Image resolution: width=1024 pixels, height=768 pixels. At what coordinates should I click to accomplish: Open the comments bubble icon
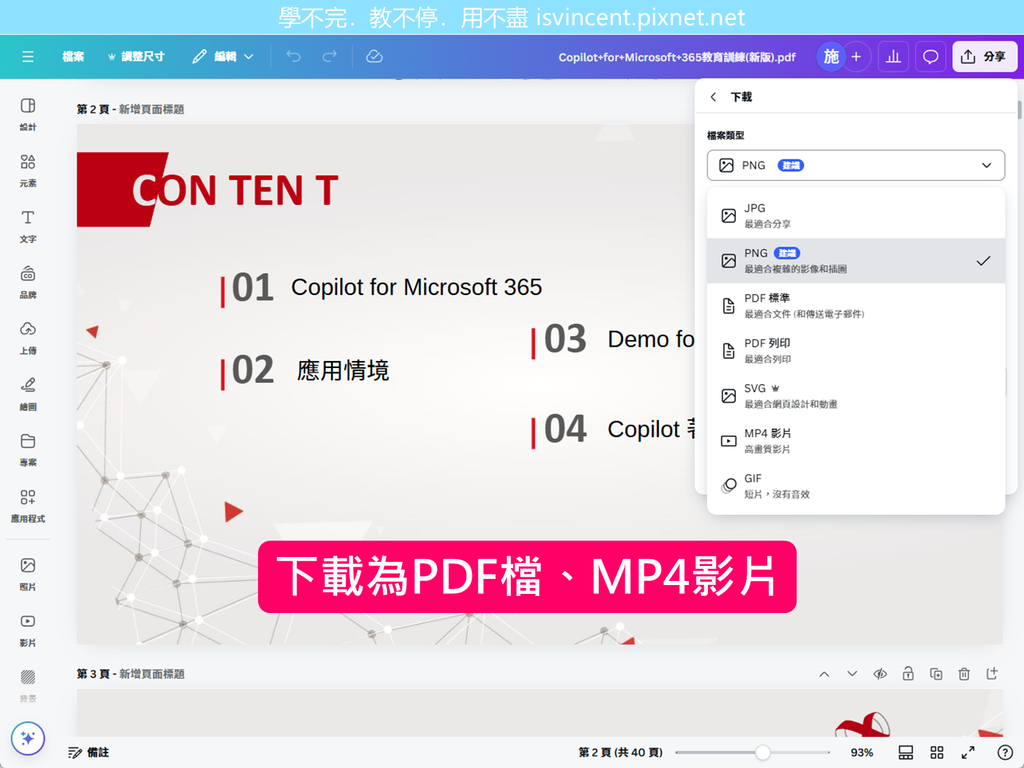[x=930, y=57]
